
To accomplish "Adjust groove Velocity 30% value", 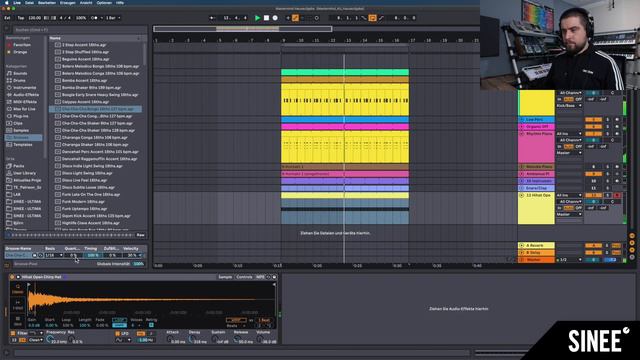I will pos(132,256).
